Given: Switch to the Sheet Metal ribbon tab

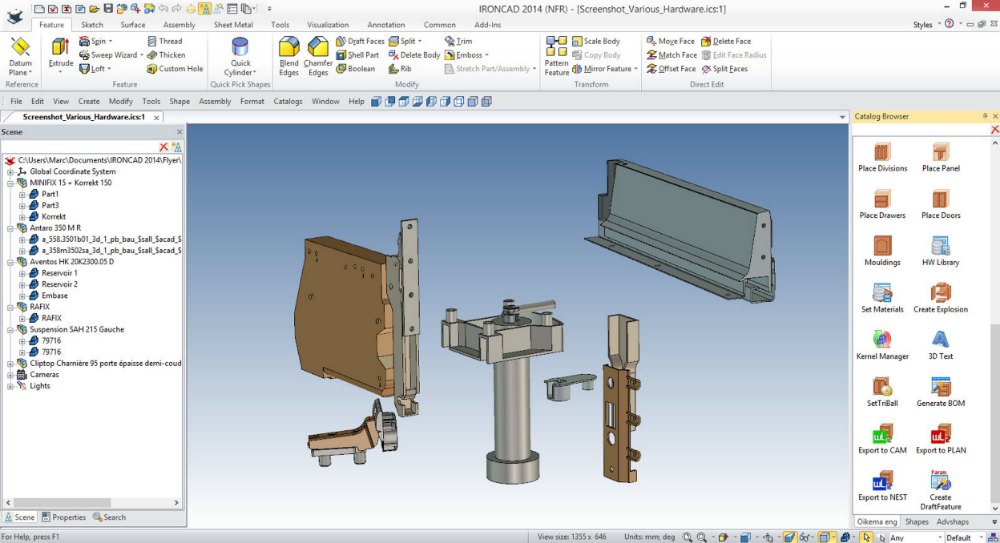Looking at the screenshot, I should click(233, 25).
